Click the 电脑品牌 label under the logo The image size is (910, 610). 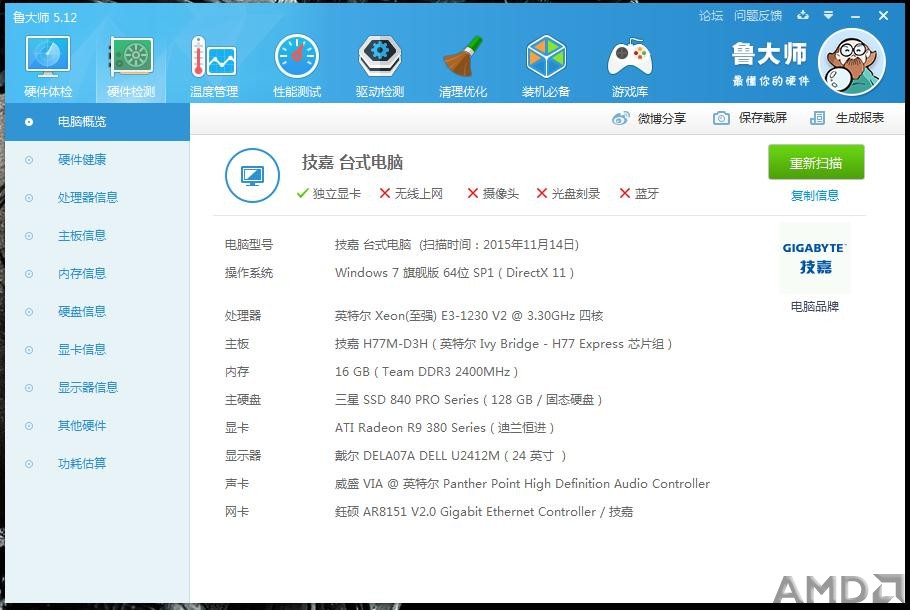[815, 306]
